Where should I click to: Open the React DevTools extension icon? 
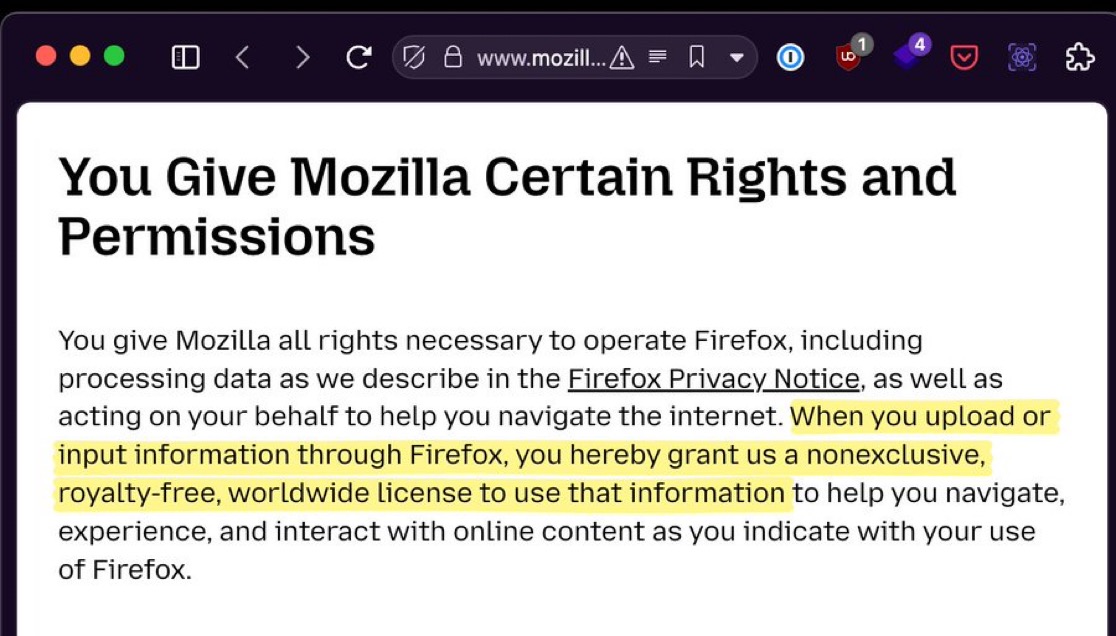(1022, 57)
